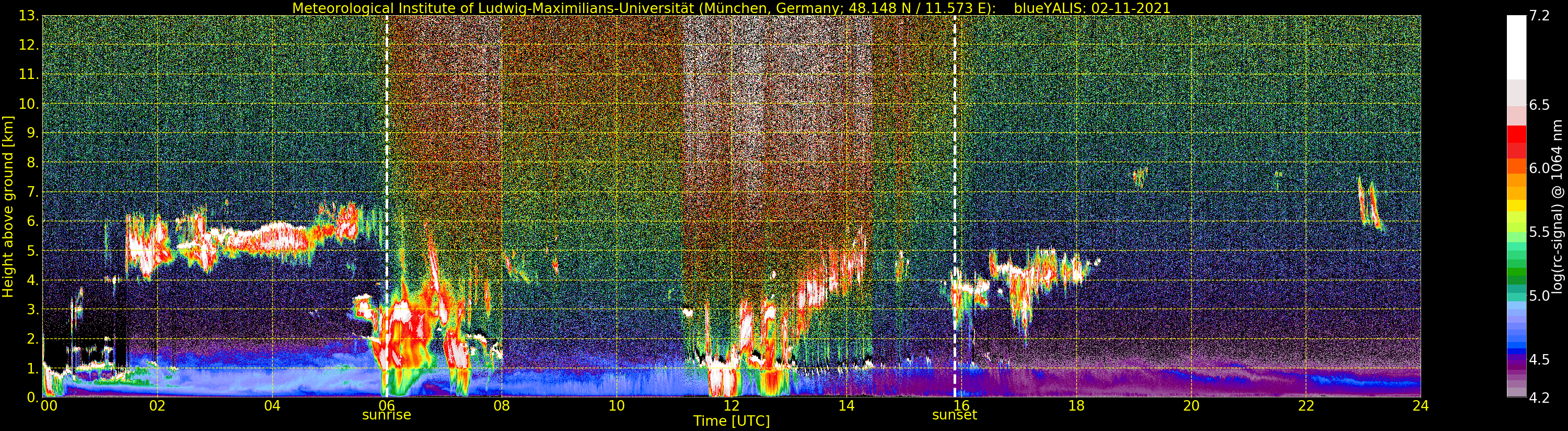
Task: Click the "14" time axis tick label
Action: click(846, 406)
